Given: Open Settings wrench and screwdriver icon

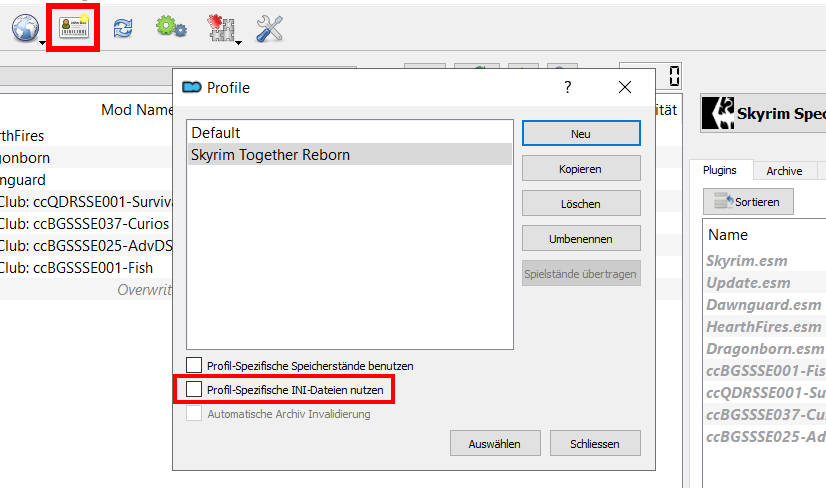Looking at the screenshot, I should point(269,28).
